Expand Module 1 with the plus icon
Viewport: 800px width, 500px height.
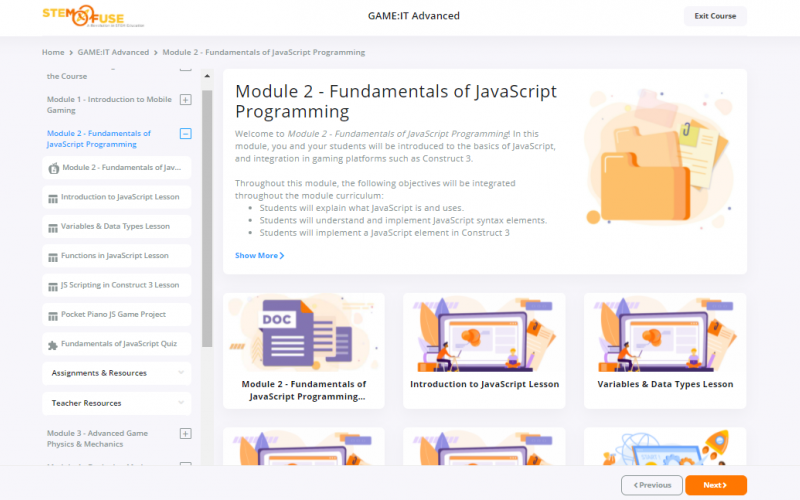click(x=186, y=99)
